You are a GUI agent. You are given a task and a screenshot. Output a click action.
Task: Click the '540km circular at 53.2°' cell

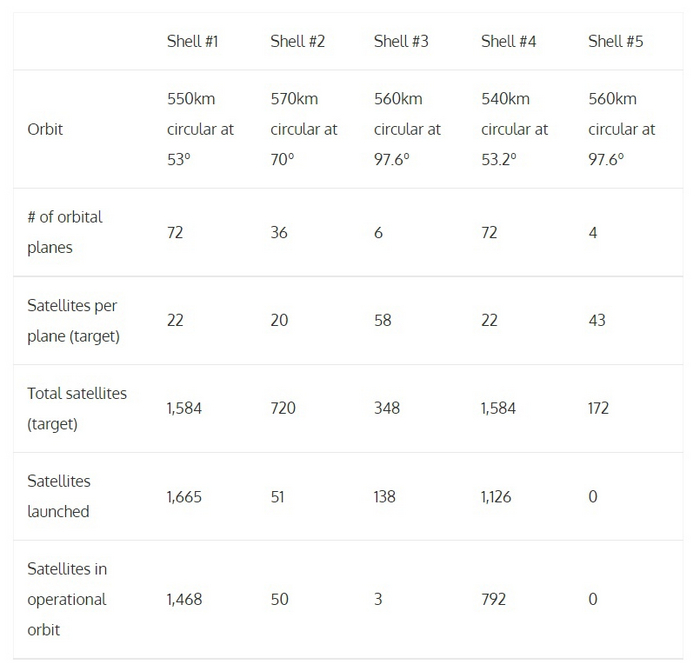pos(514,129)
